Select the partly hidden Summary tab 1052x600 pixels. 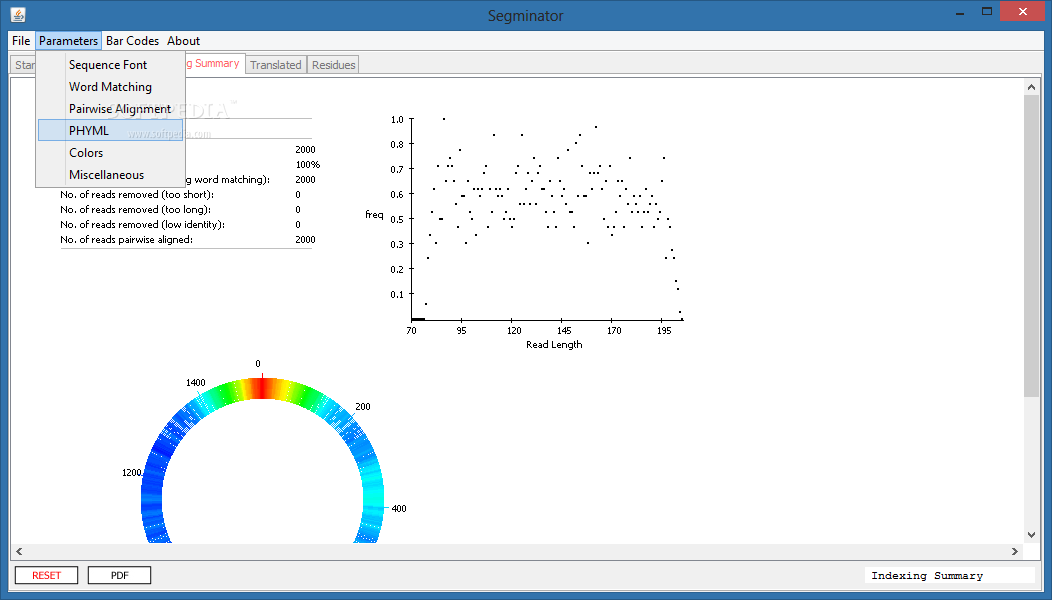pyautogui.click(x=214, y=63)
